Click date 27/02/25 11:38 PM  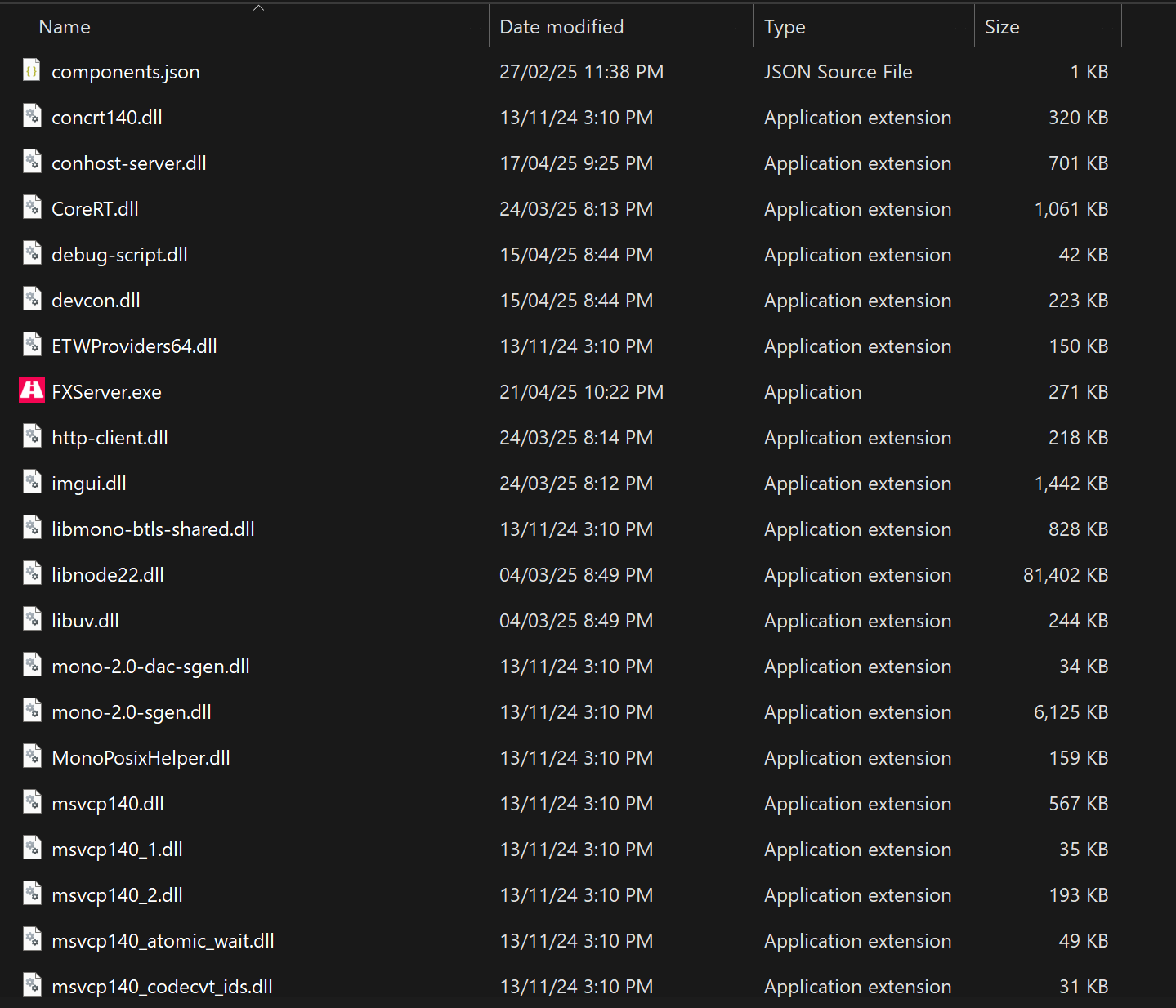[x=581, y=72]
